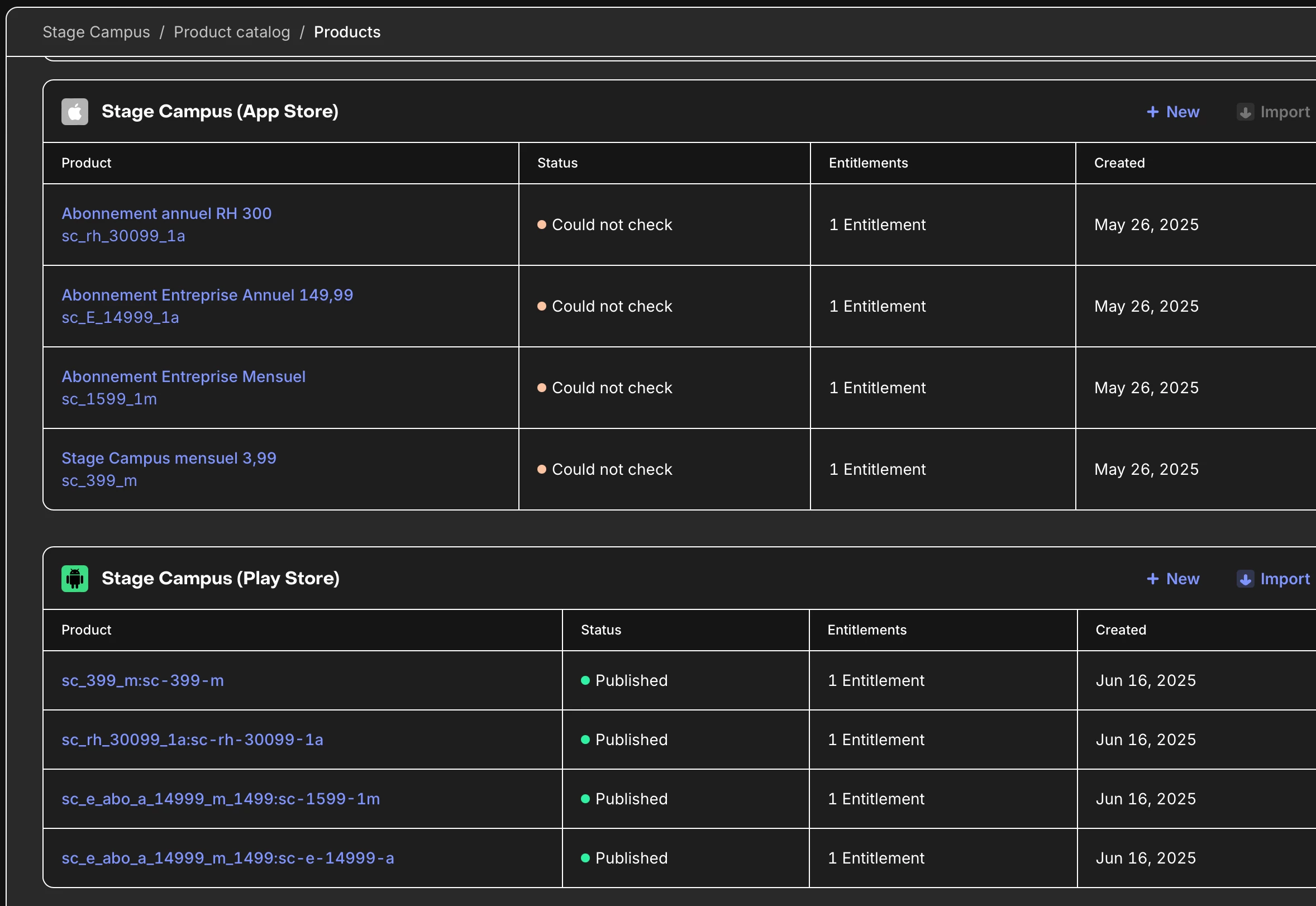This screenshot has height=906, width=1316.
Task: Open Stage Campus breadcrumb
Action: [x=96, y=32]
